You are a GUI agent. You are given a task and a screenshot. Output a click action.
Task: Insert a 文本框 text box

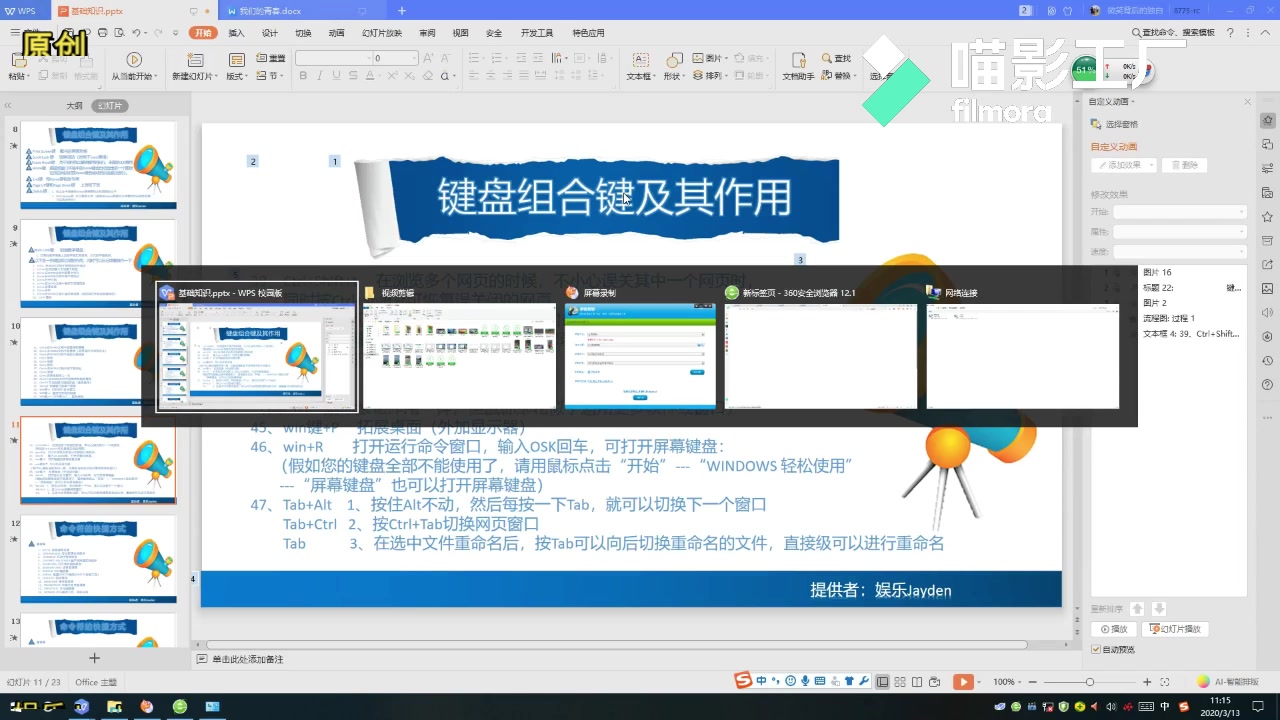pyautogui.click(x=640, y=67)
